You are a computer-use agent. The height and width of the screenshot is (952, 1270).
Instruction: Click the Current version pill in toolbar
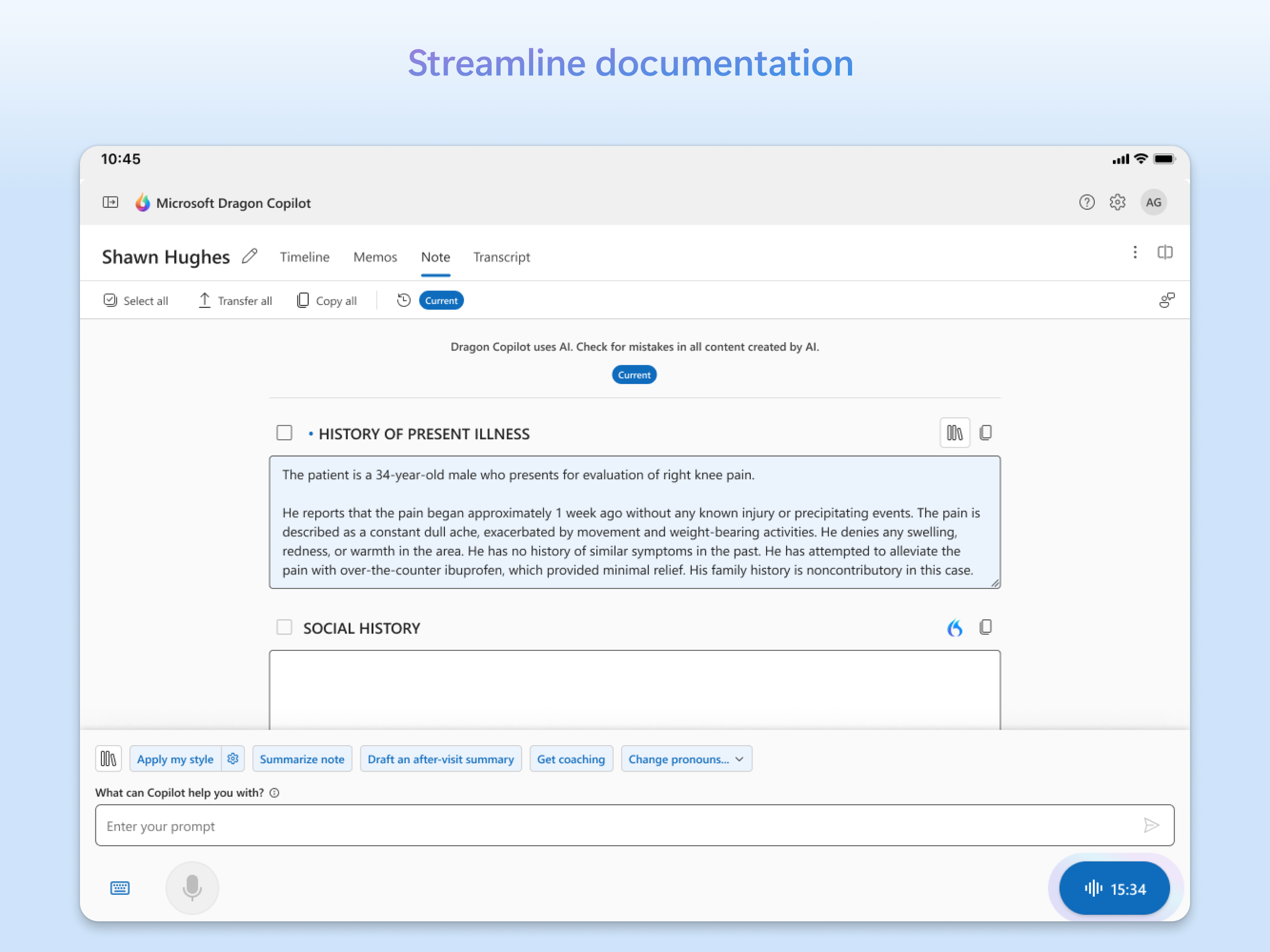(x=442, y=300)
